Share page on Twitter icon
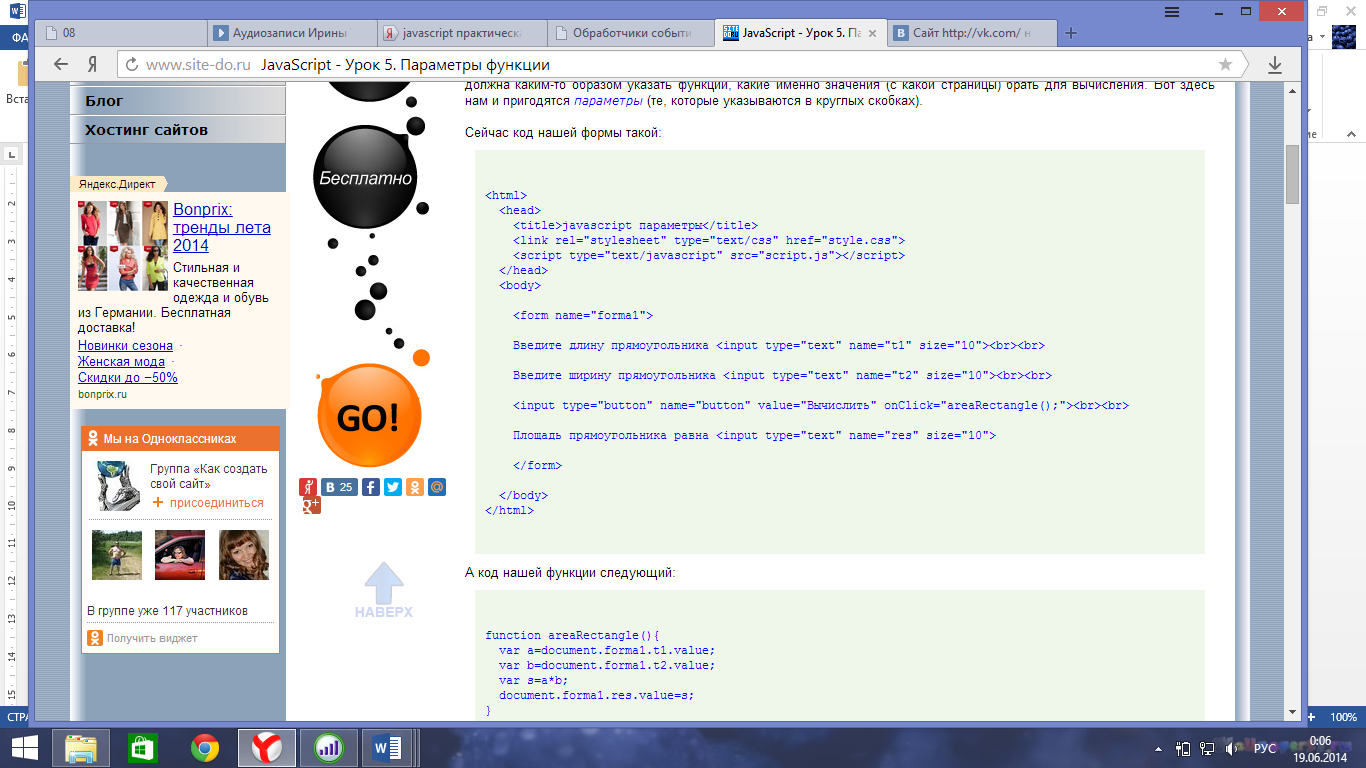The height and width of the screenshot is (768, 1366). click(x=392, y=487)
